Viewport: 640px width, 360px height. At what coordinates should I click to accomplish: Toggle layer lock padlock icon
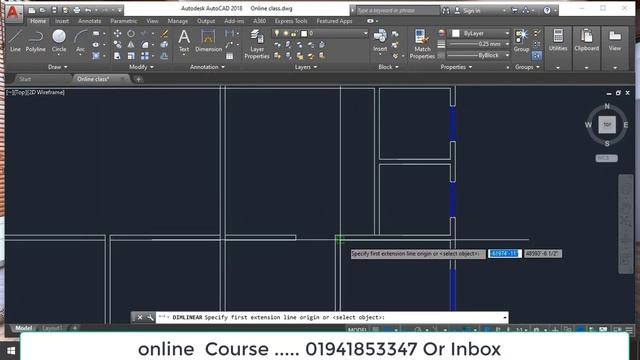click(x=293, y=33)
